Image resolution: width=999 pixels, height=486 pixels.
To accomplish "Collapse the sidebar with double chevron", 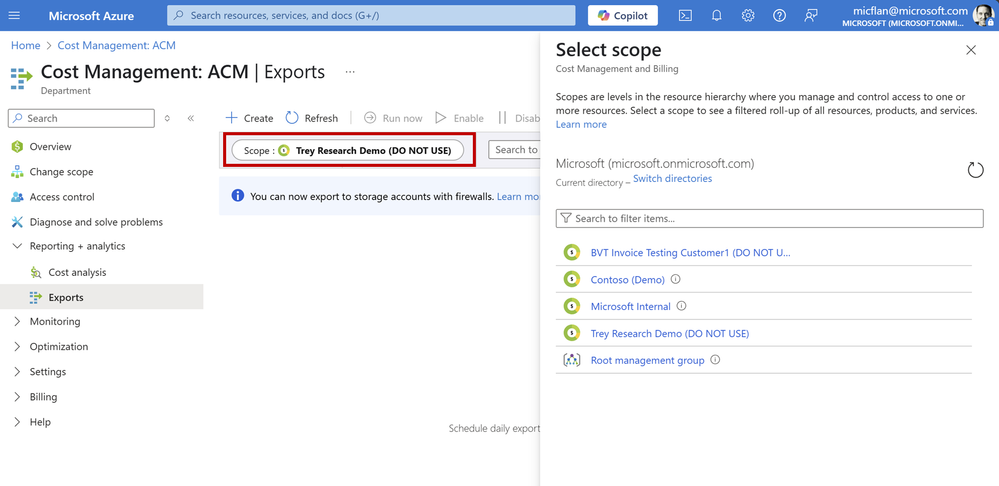I will [190, 118].
